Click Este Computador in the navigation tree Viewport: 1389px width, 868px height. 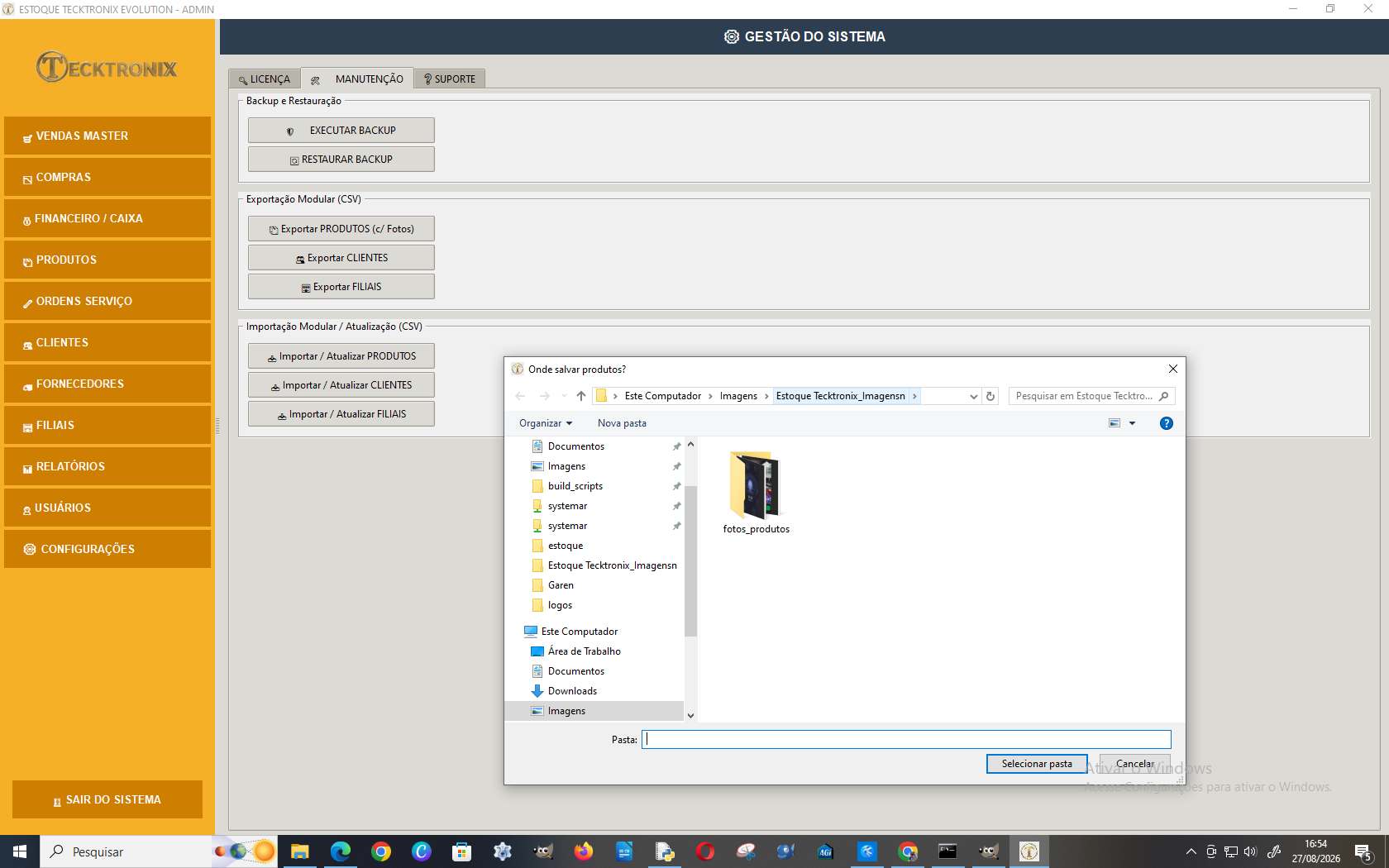579,632
